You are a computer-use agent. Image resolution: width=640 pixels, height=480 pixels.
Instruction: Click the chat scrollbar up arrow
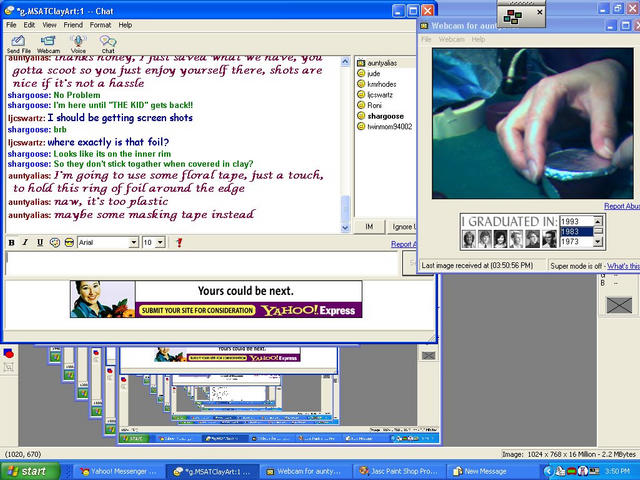tap(345, 62)
